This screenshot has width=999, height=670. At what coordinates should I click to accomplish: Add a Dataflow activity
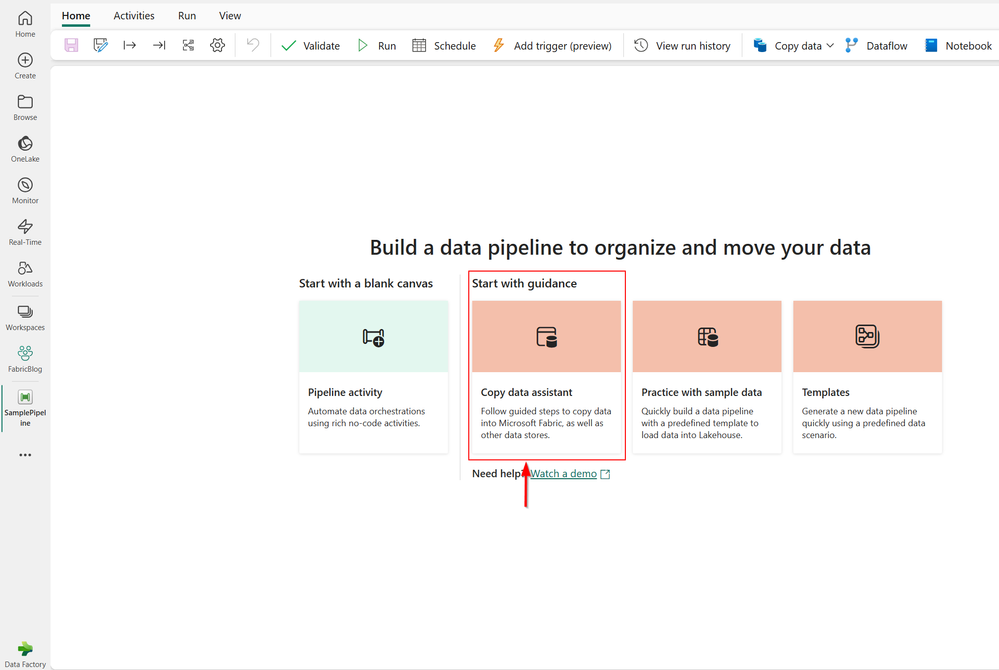click(876, 45)
